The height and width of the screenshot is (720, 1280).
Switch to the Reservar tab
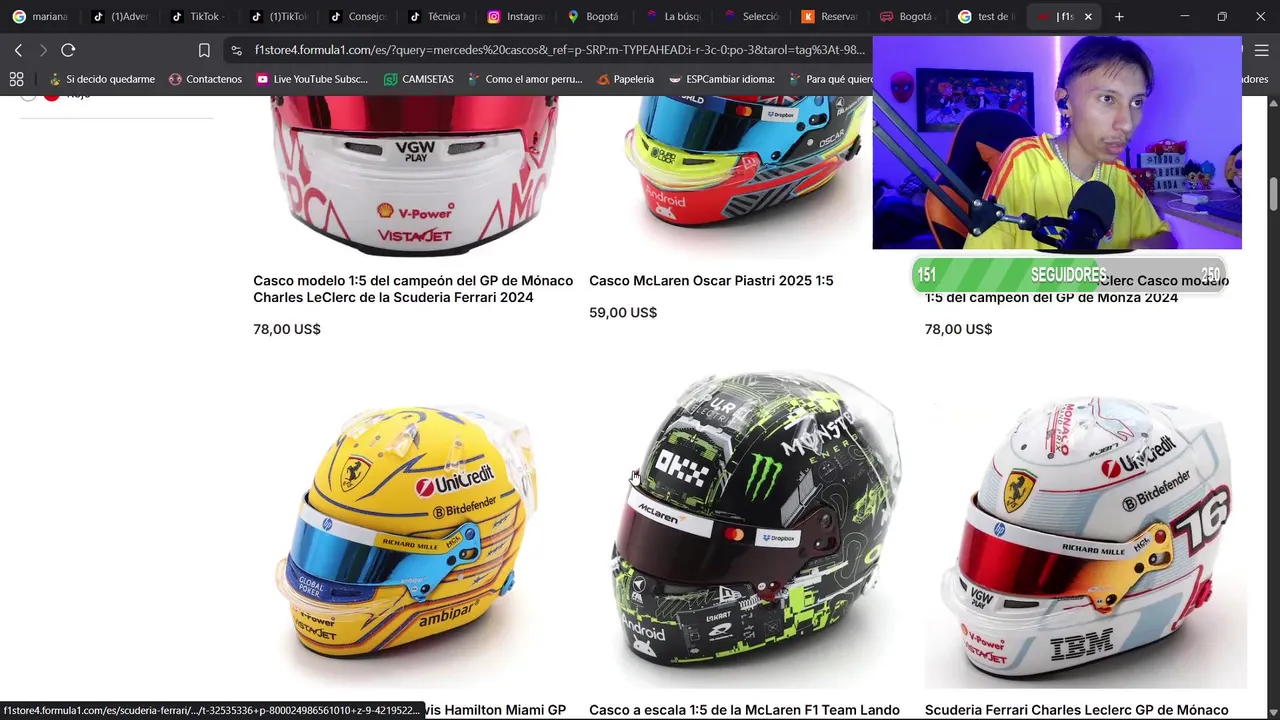pos(830,17)
